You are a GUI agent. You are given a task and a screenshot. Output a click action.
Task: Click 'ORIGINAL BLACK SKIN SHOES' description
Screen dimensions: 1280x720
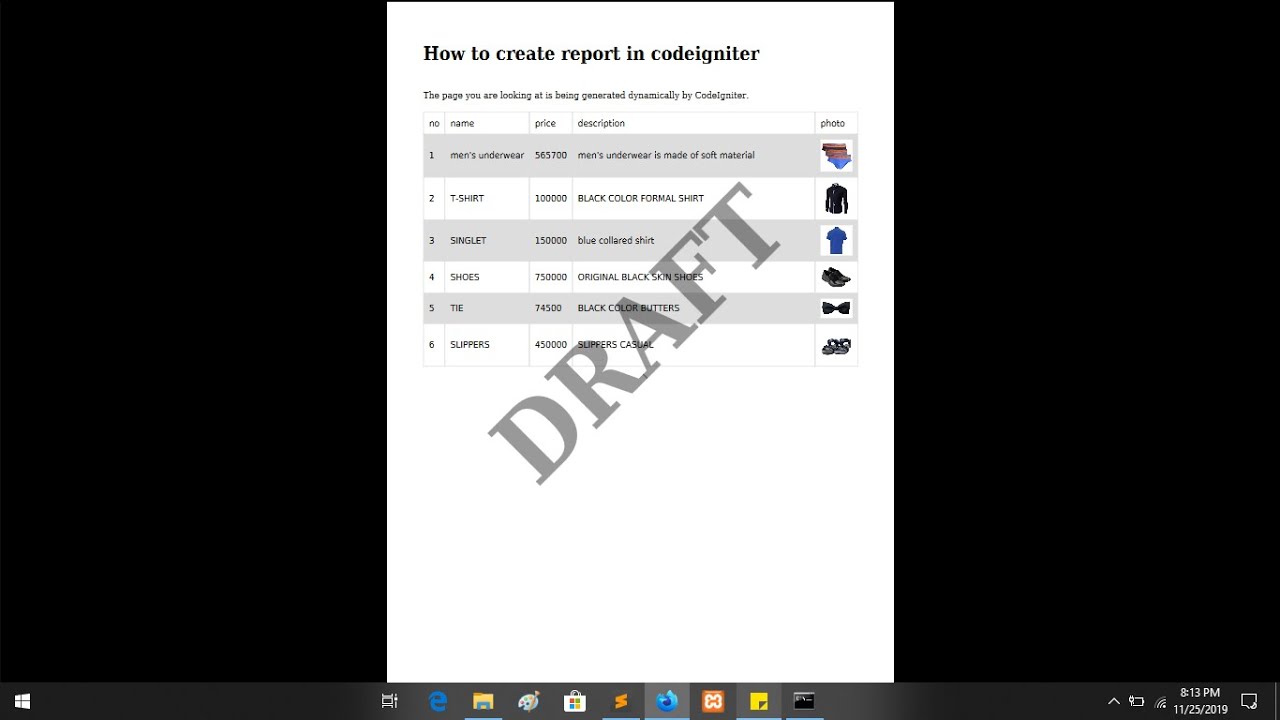click(640, 277)
